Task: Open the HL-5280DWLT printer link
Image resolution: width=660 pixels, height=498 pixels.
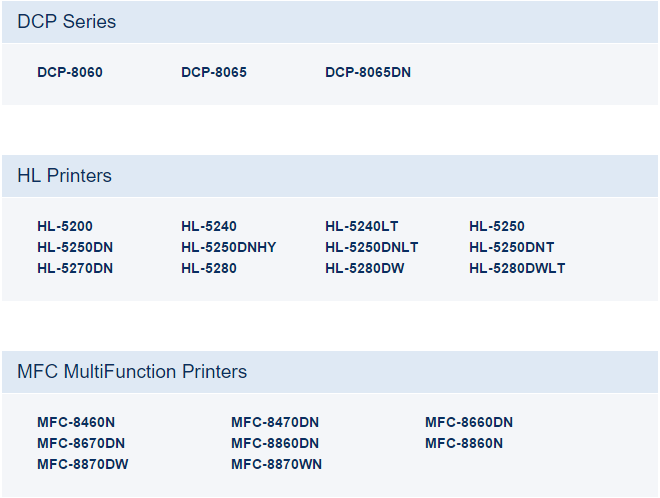Action: [517, 268]
